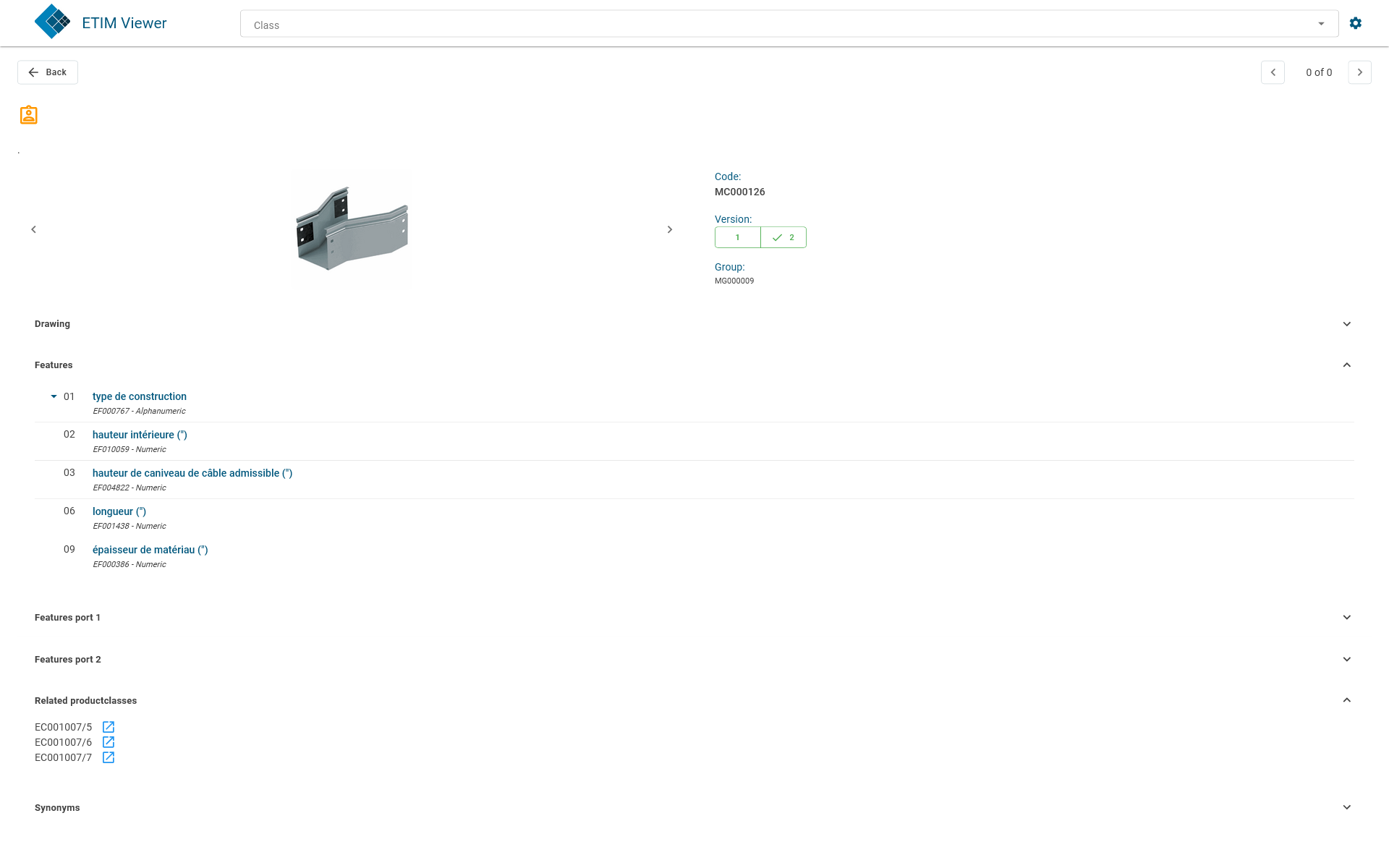Select version 2 toggle
Image resolution: width=1389 pixels, height=868 pixels.
coord(783,237)
